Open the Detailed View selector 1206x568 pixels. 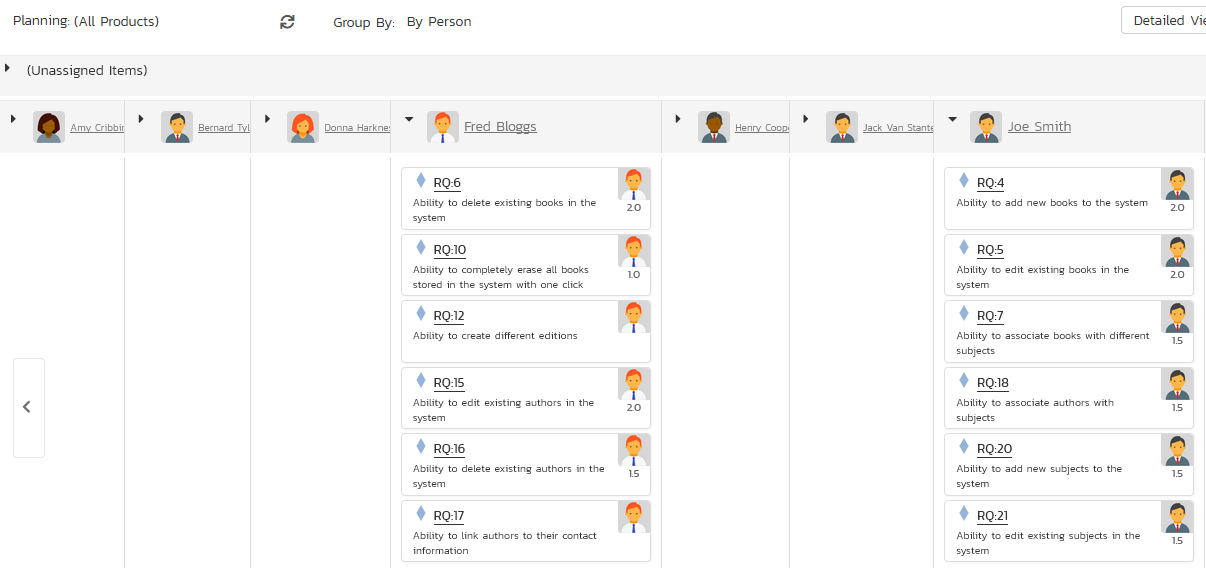tap(1164, 21)
